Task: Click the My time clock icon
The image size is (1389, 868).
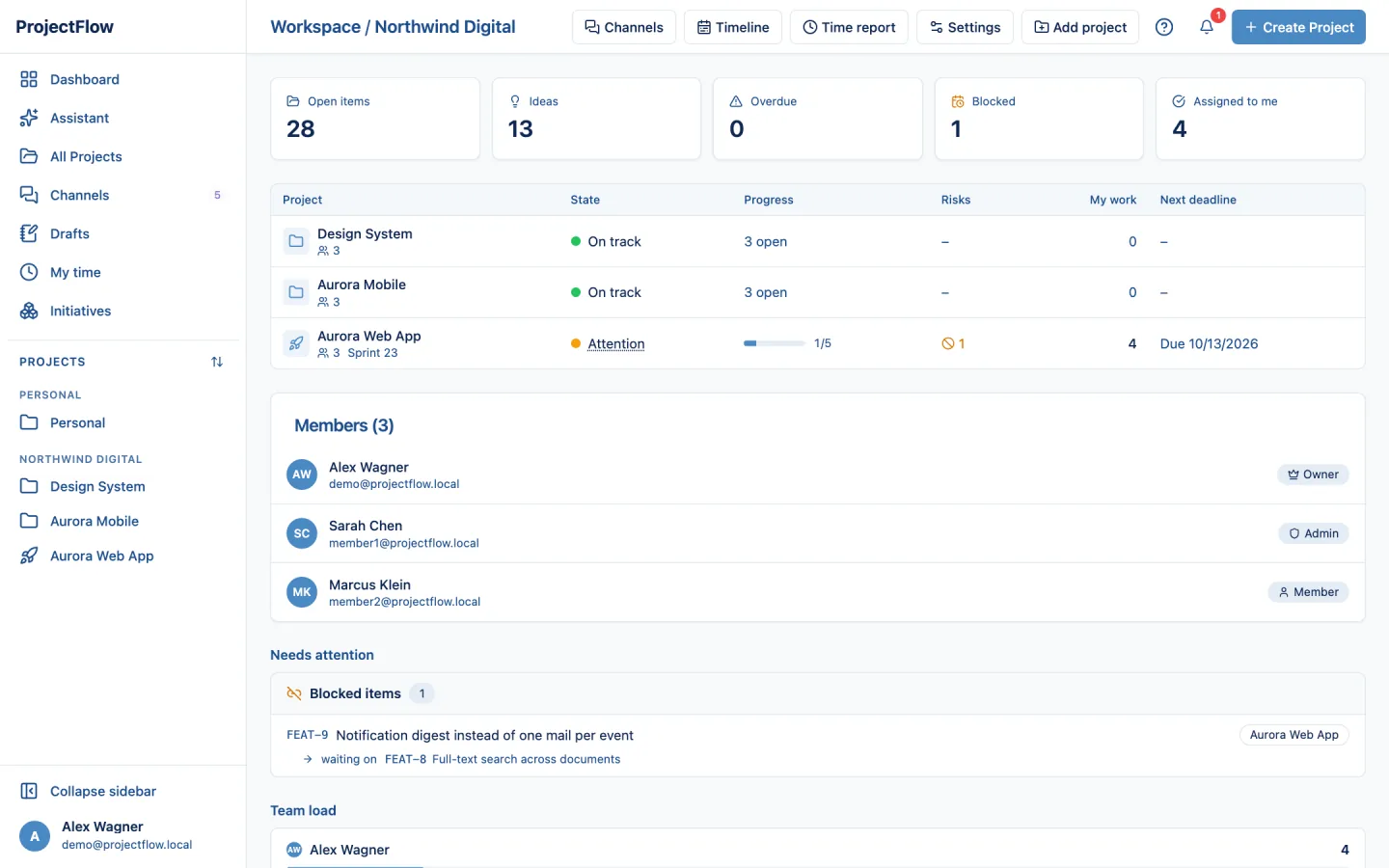Action: pos(29,272)
